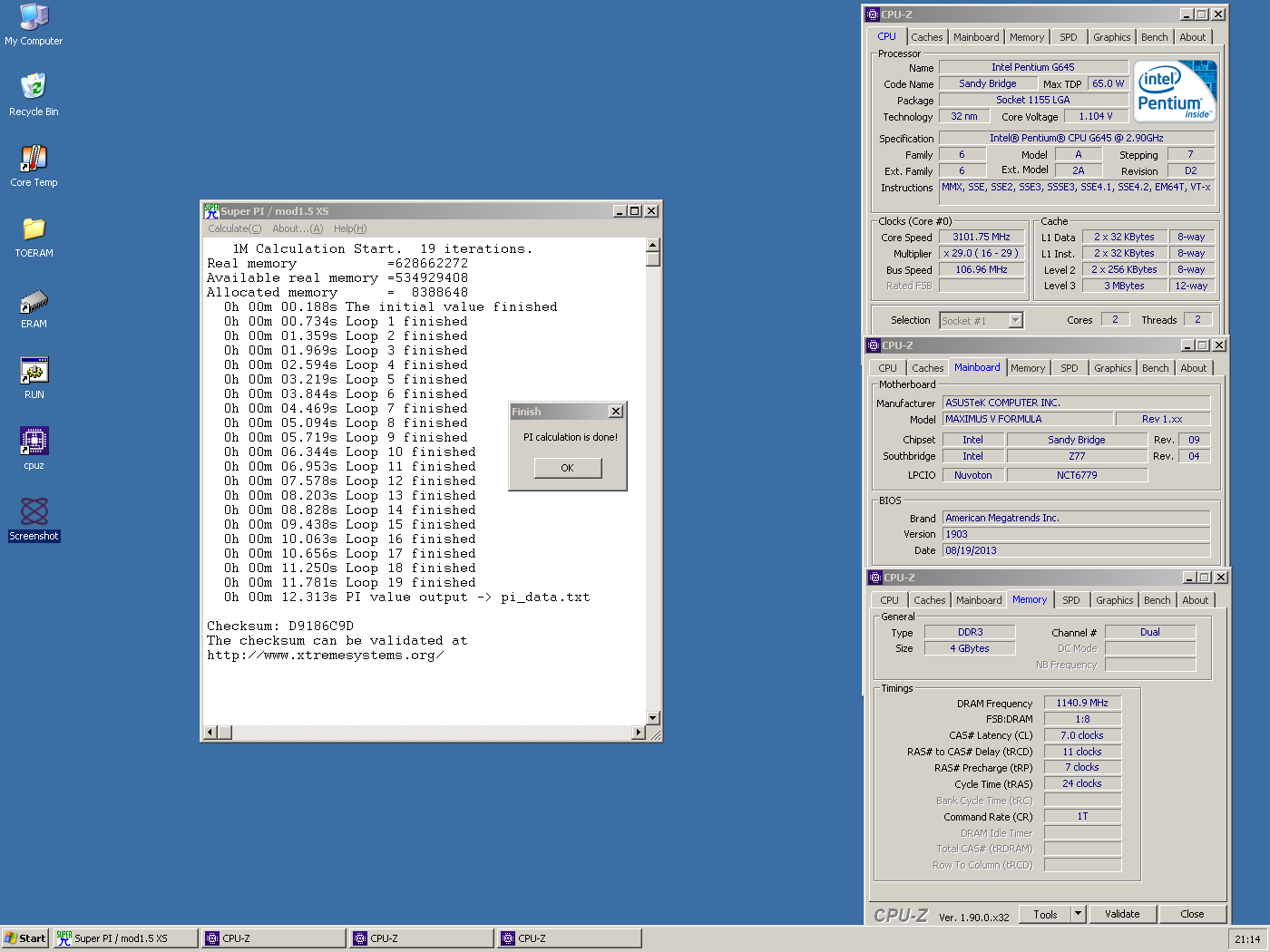Select Caches tab in top CPU-Z window

pyautogui.click(x=926, y=37)
